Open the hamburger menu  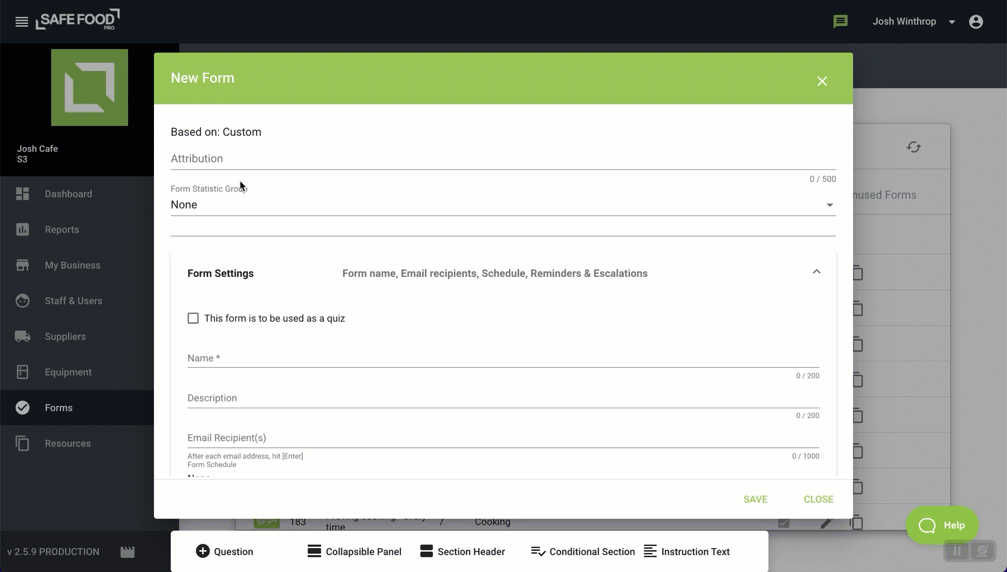[21, 22]
